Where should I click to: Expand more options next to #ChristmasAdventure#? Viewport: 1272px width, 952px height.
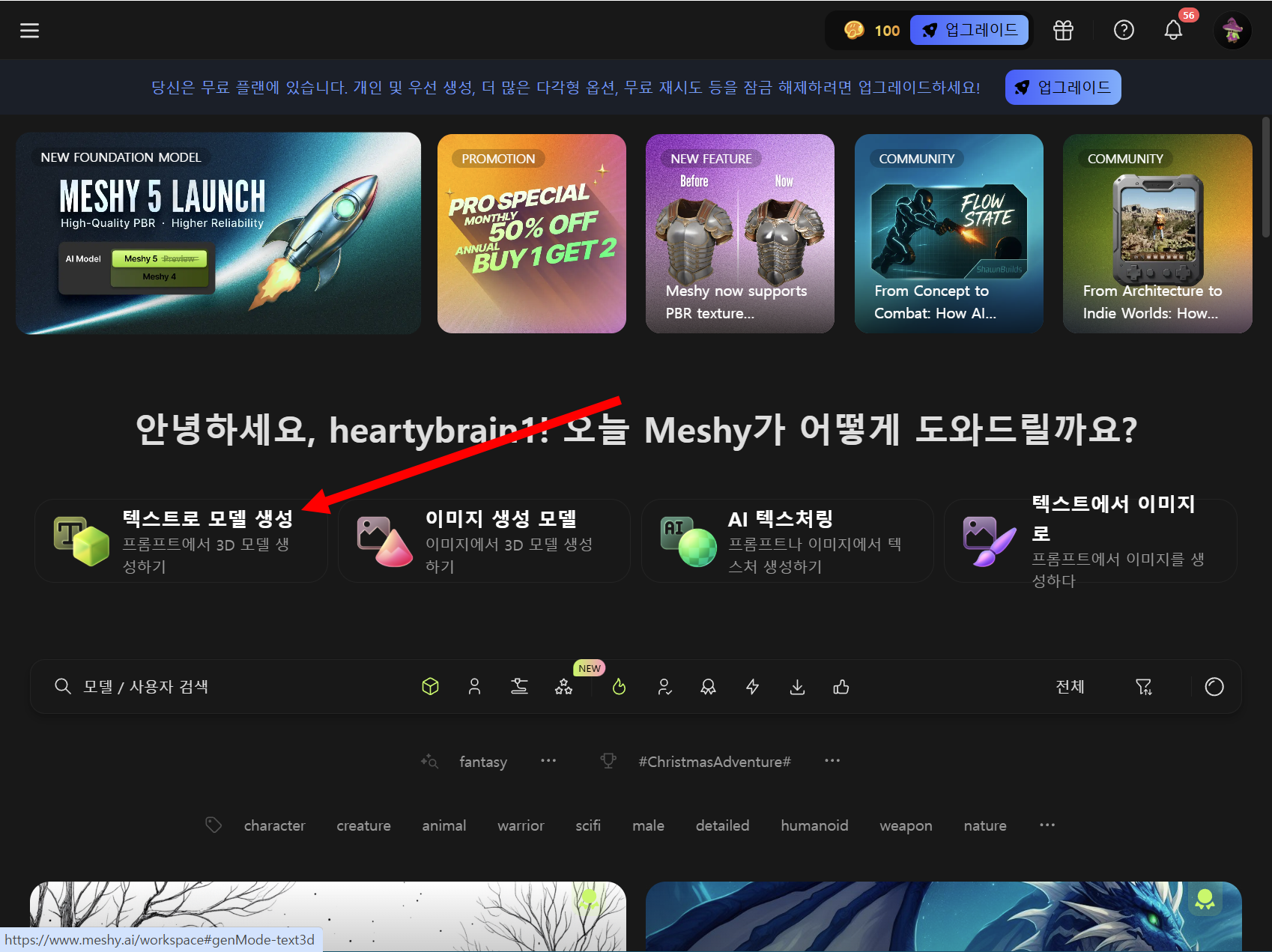[x=832, y=760]
